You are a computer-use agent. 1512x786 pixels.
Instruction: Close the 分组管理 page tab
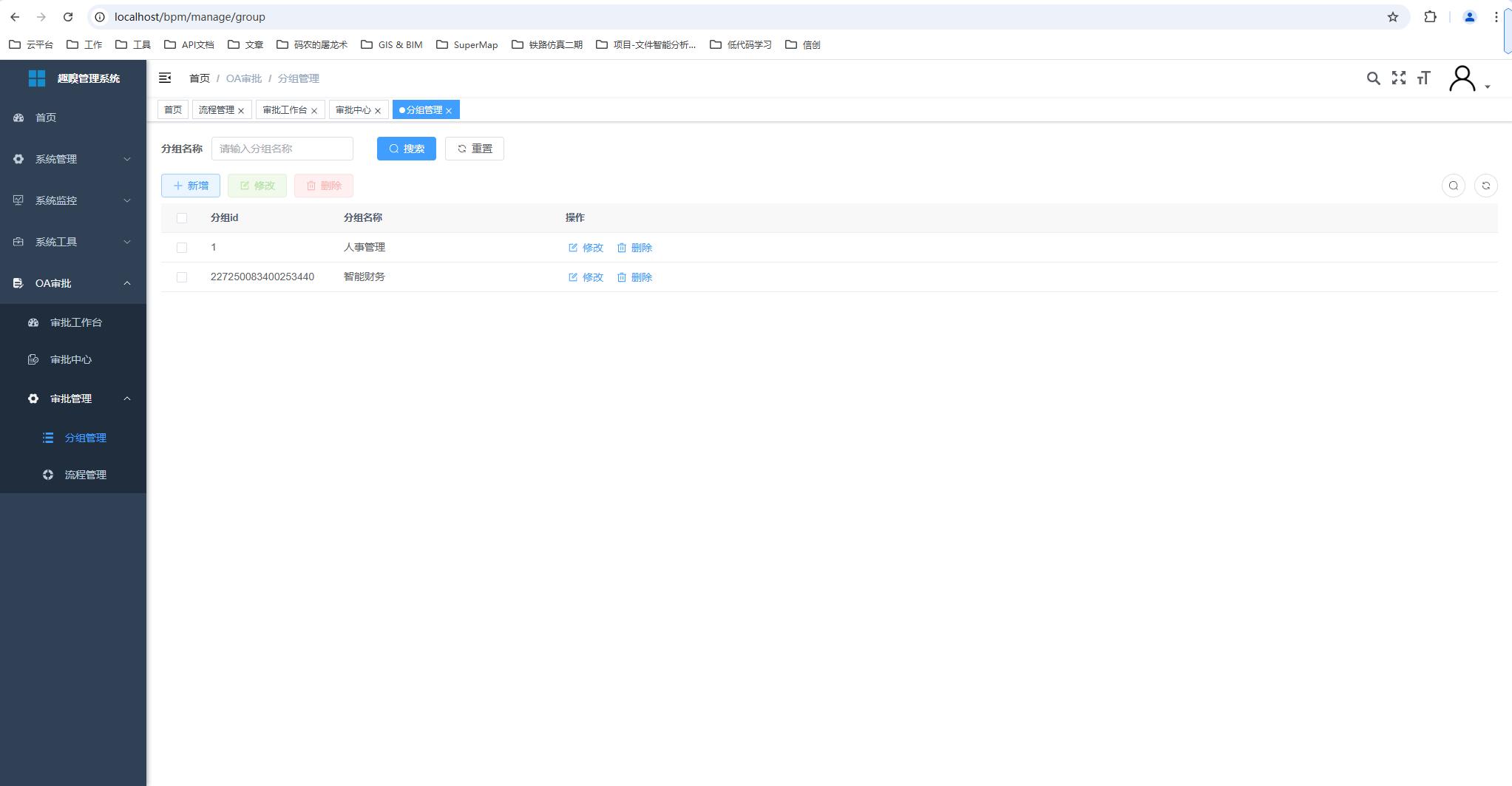coord(449,111)
